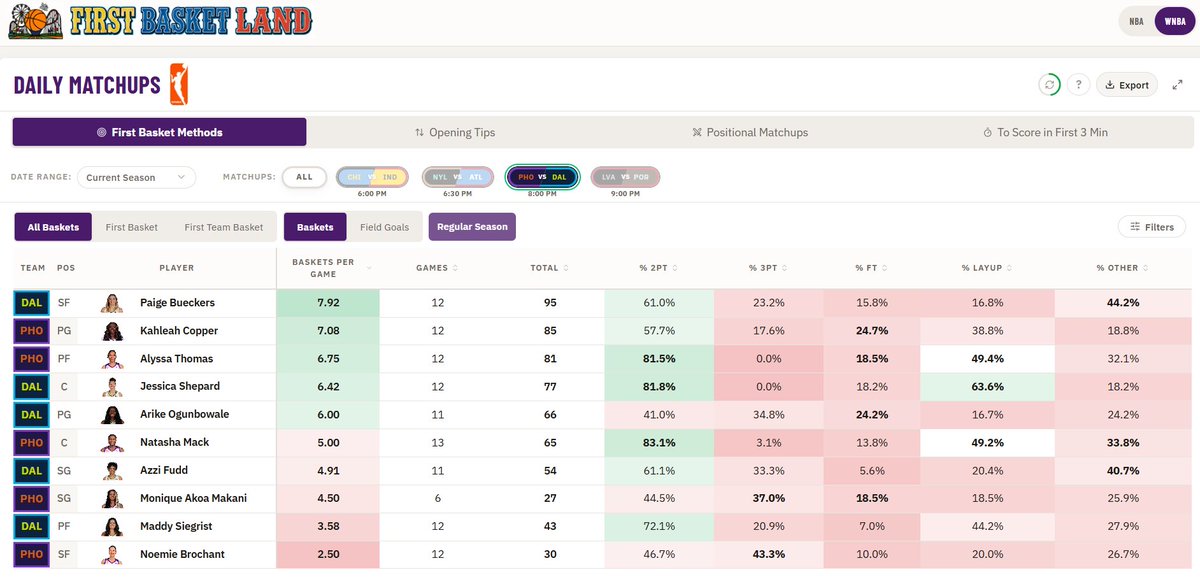Sort by Baskets Per Game column
The height and width of the screenshot is (577, 1200).
point(328,268)
